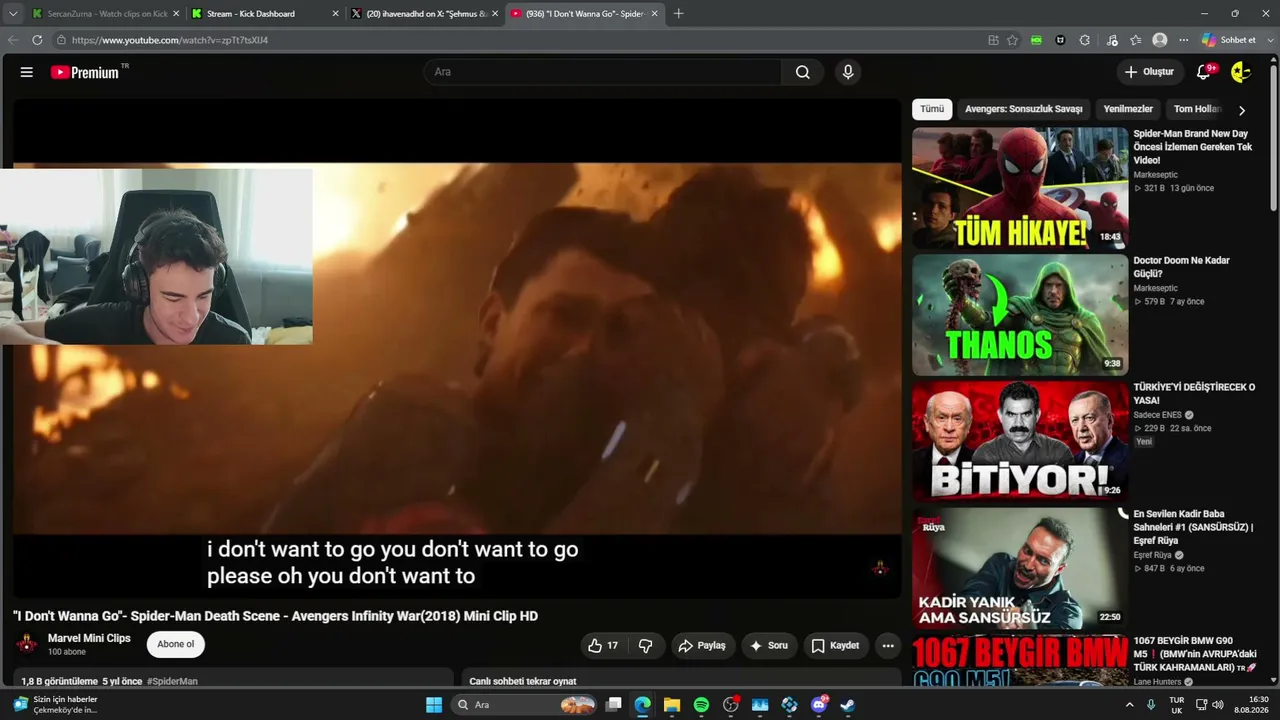Dislike the video with thumbs down

click(x=646, y=645)
